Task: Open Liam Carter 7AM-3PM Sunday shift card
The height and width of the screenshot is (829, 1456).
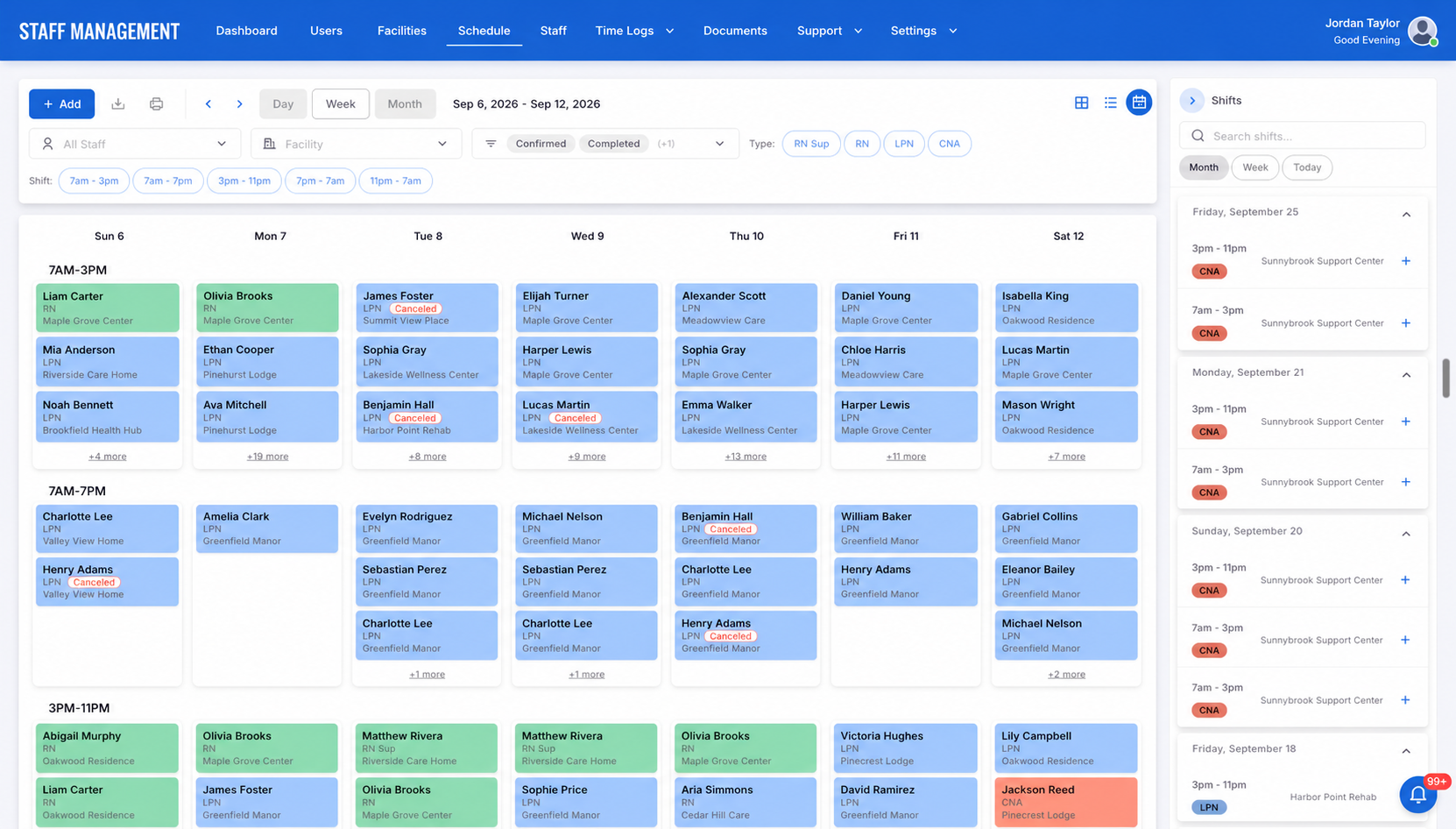Action: pyautogui.click(x=107, y=308)
